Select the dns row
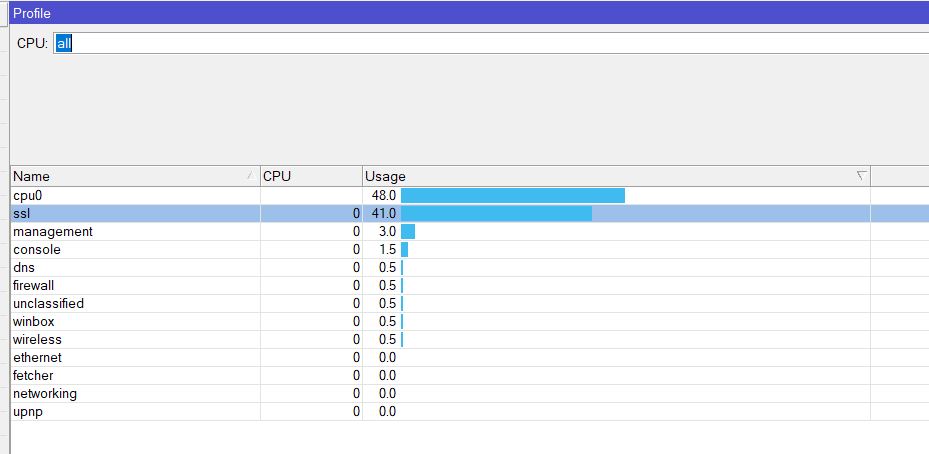This screenshot has width=929, height=454. point(470,267)
